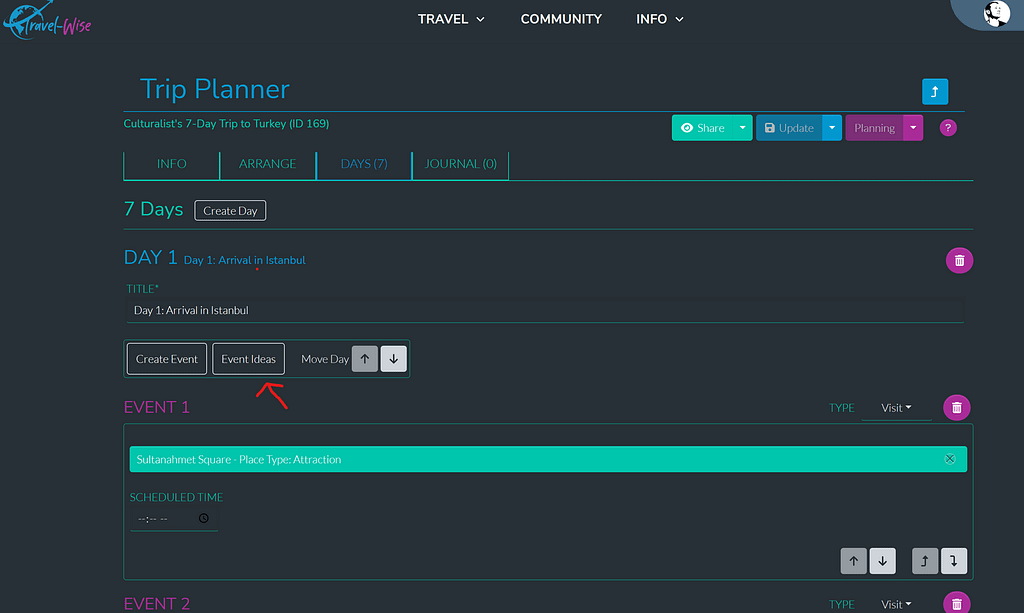
Task: Expand the Update dropdown arrow
Action: click(x=831, y=128)
